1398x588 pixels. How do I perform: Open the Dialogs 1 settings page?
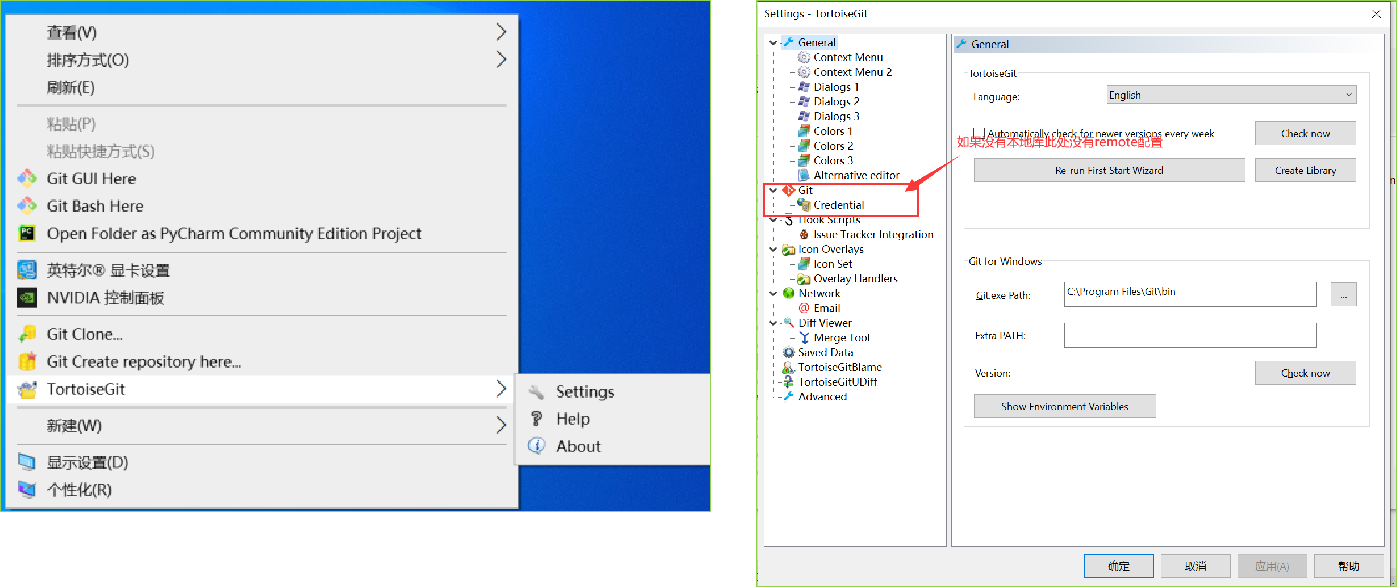point(836,87)
